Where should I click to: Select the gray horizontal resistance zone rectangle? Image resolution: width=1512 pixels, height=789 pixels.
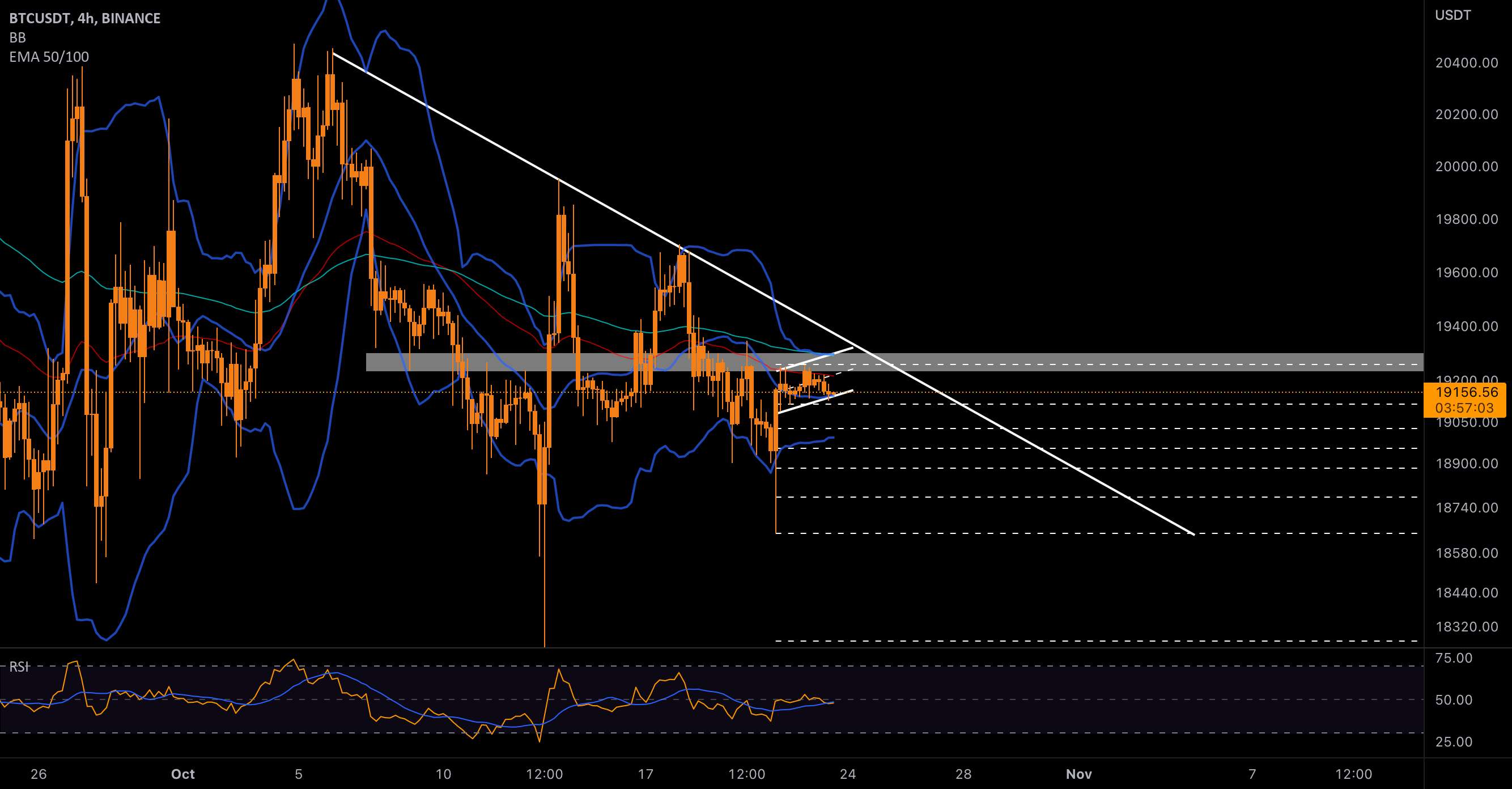(894, 362)
